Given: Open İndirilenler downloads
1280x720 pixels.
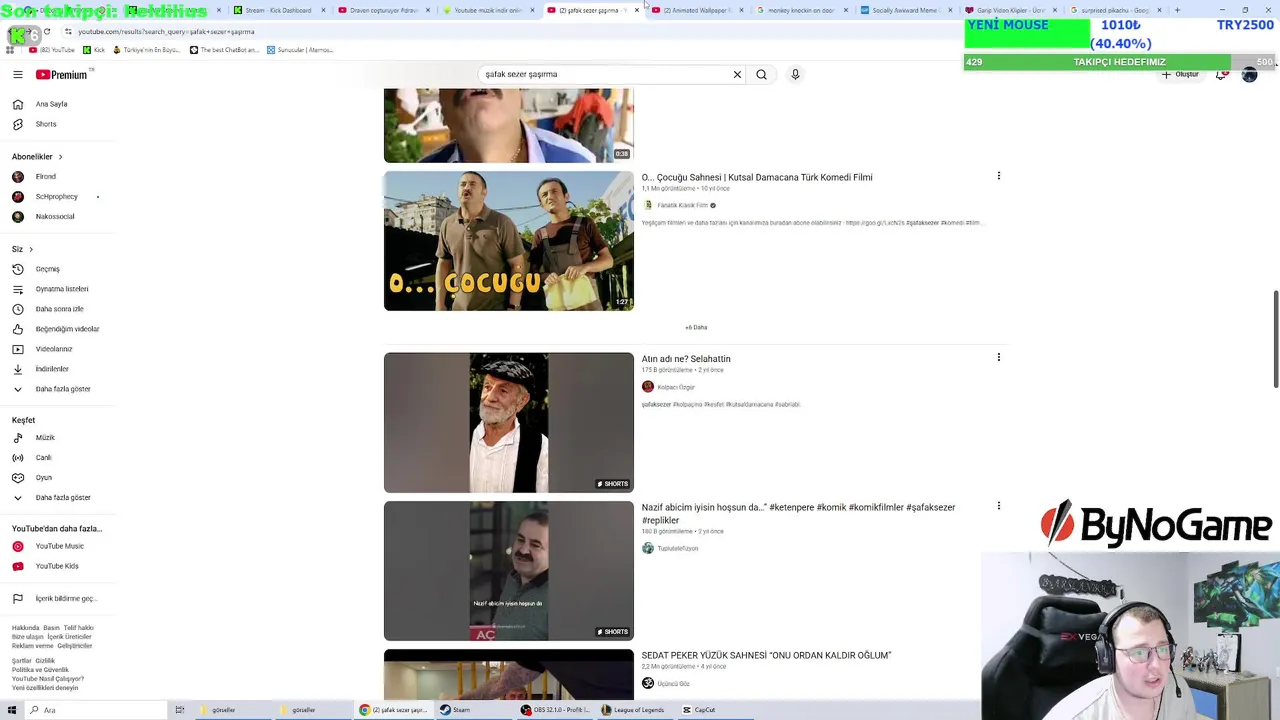Looking at the screenshot, I should (x=52, y=369).
